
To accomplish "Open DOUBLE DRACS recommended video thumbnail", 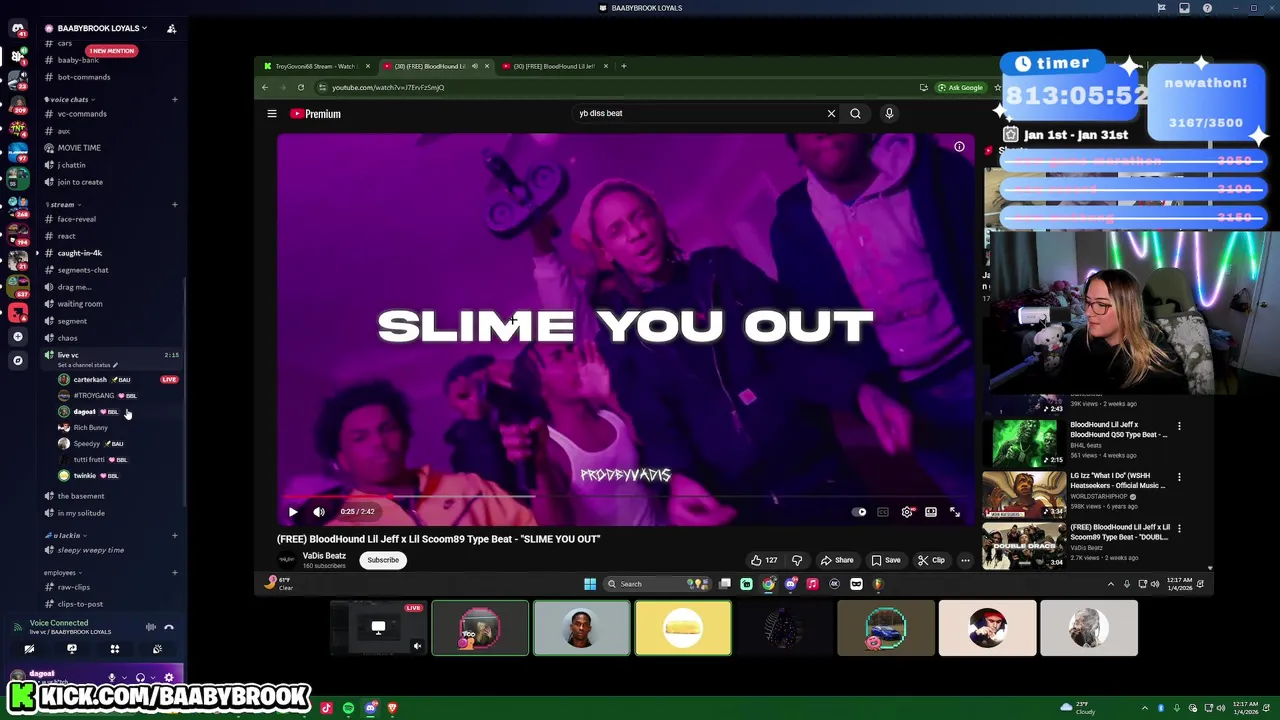I will (1023, 544).
